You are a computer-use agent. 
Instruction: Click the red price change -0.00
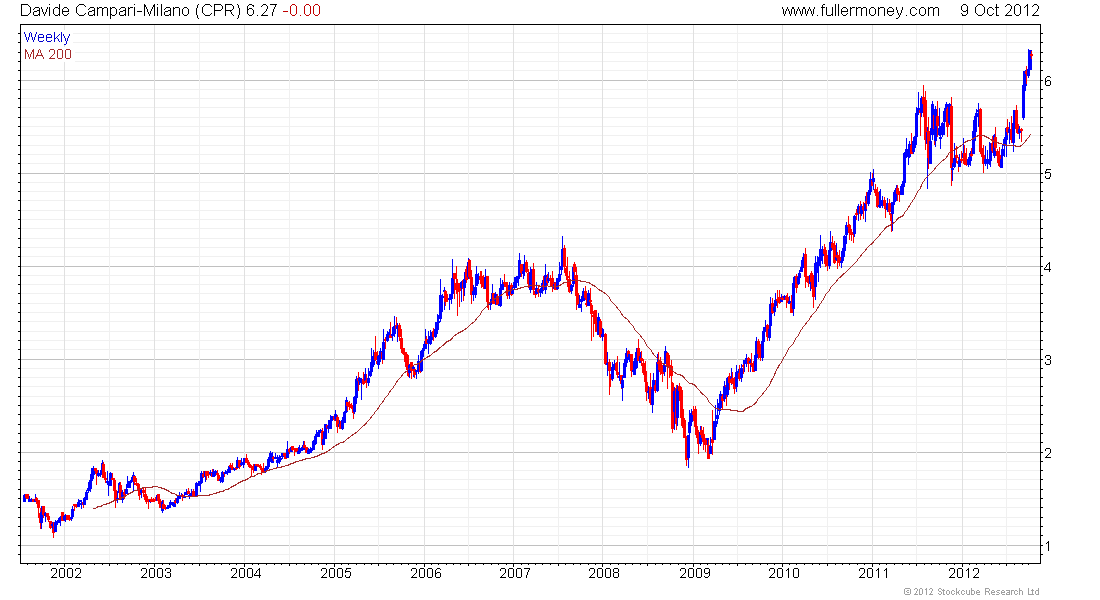click(302, 11)
